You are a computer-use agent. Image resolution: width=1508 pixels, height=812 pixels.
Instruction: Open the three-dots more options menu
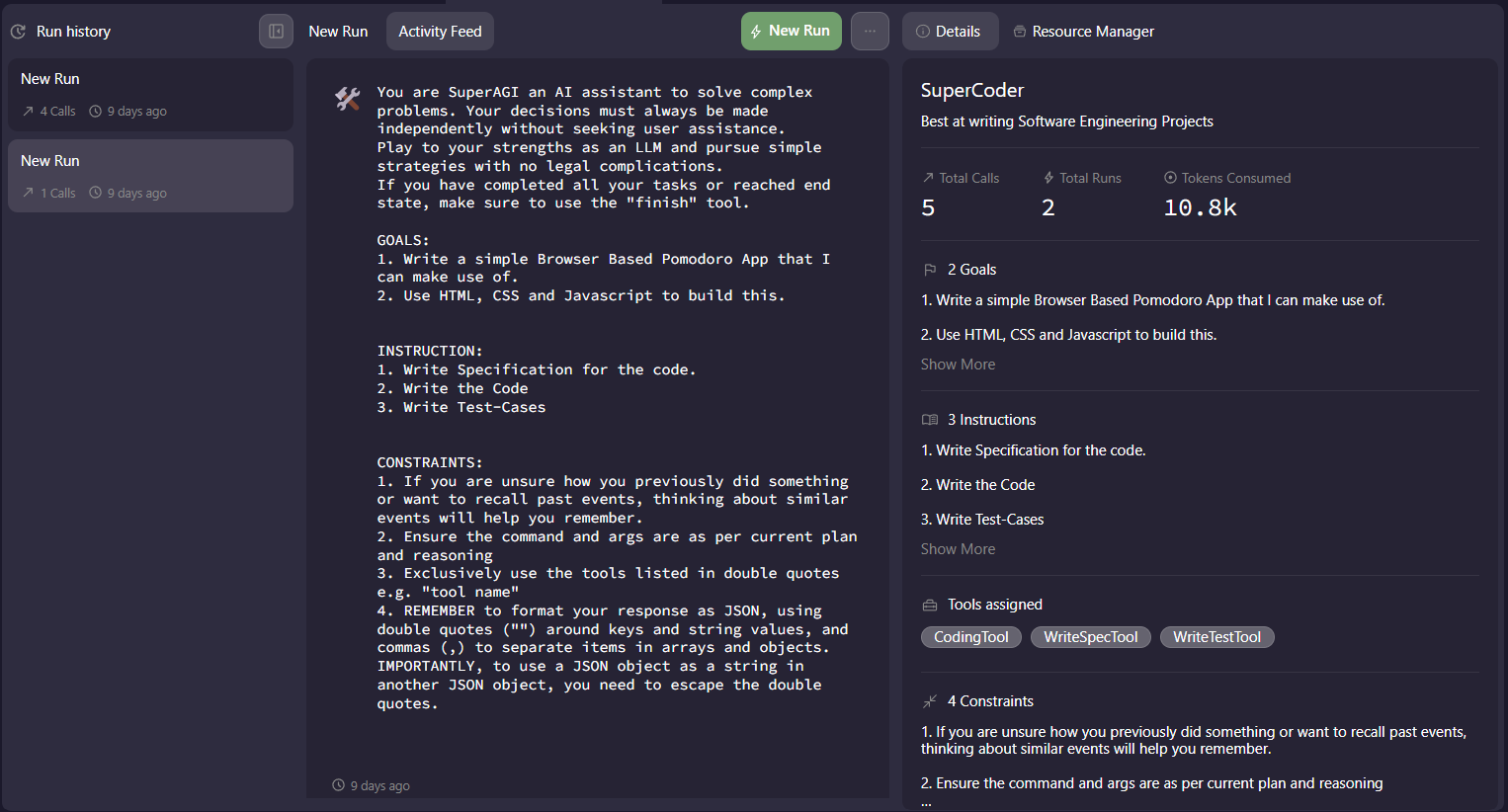coord(870,32)
